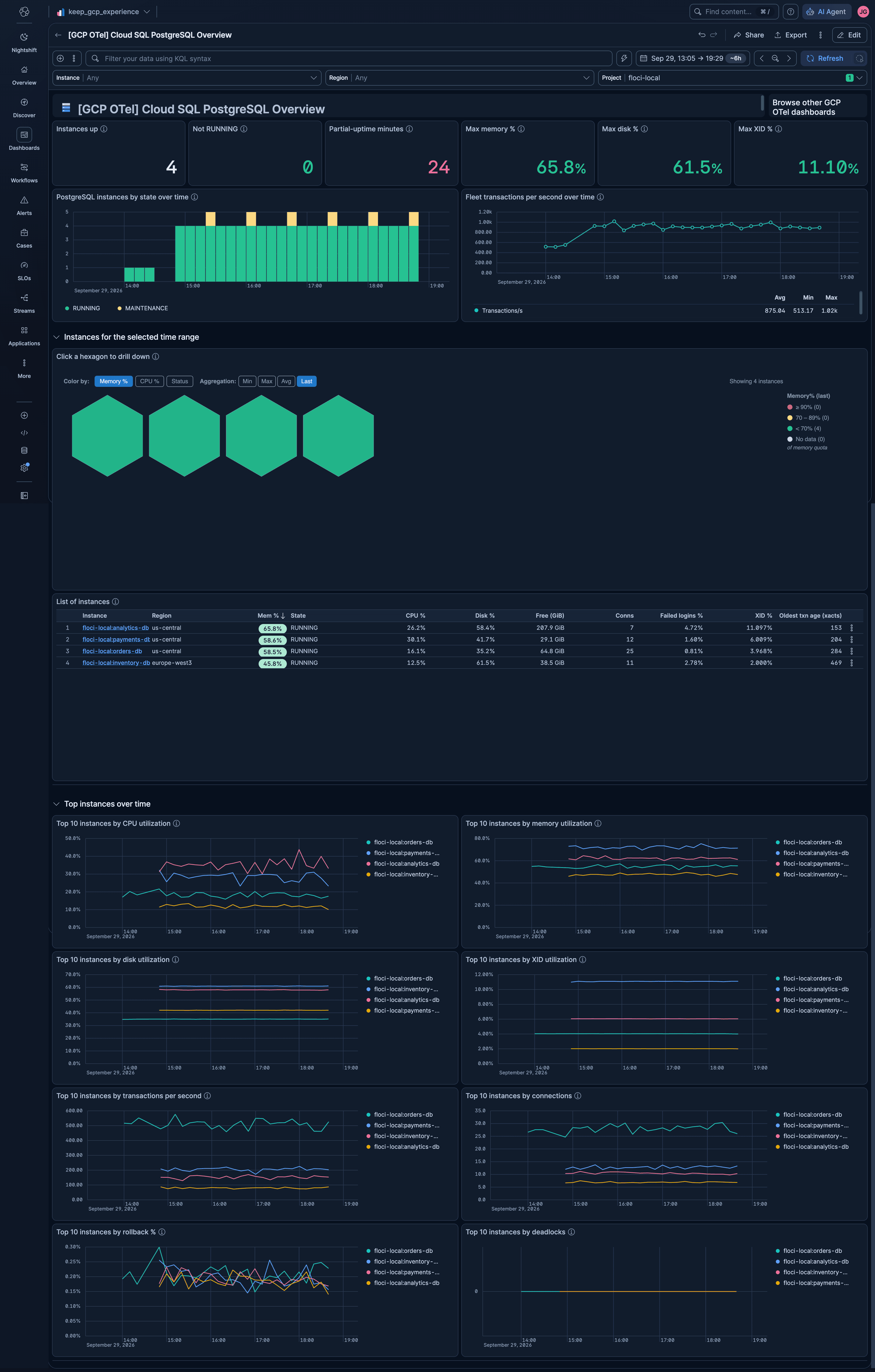Click the first hexagon in the grid
The image size is (875, 1372).
point(107,436)
